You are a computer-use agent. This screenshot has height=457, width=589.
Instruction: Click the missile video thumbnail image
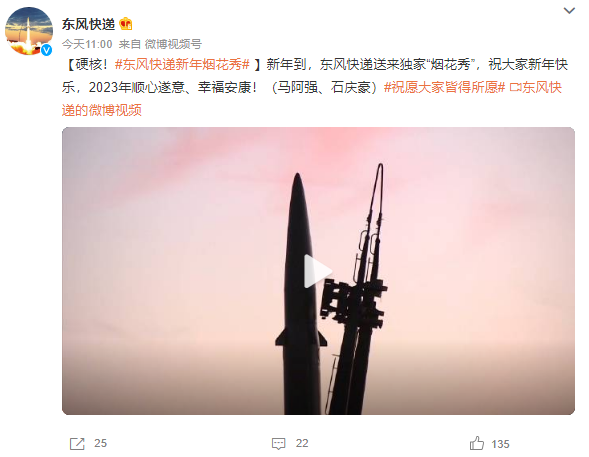(319, 271)
